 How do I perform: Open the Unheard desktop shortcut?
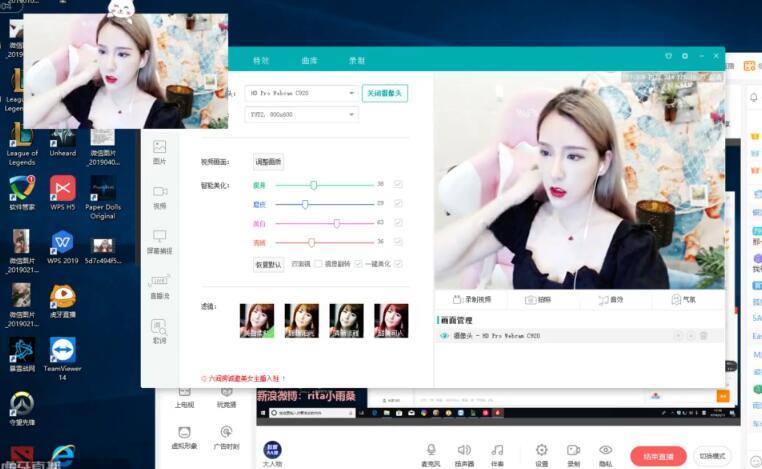coord(63,143)
